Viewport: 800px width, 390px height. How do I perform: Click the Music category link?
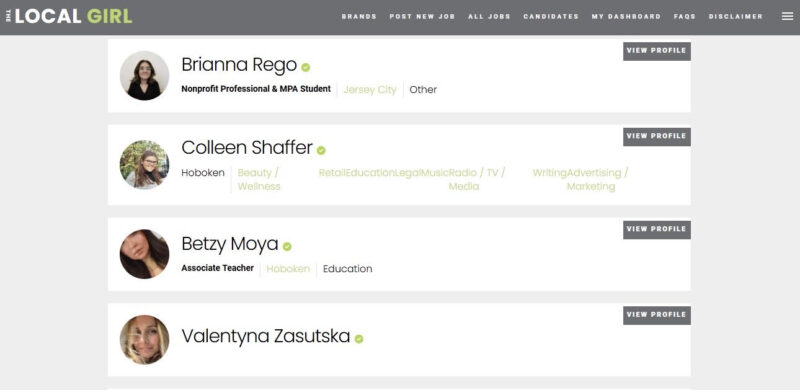435,173
